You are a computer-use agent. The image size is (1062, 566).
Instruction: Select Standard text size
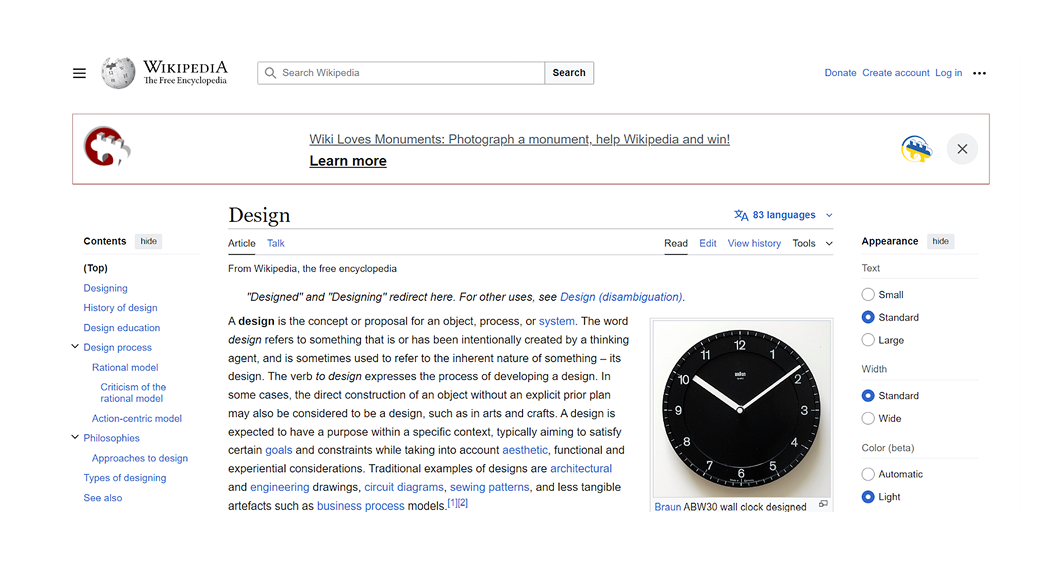pos(868,317)
